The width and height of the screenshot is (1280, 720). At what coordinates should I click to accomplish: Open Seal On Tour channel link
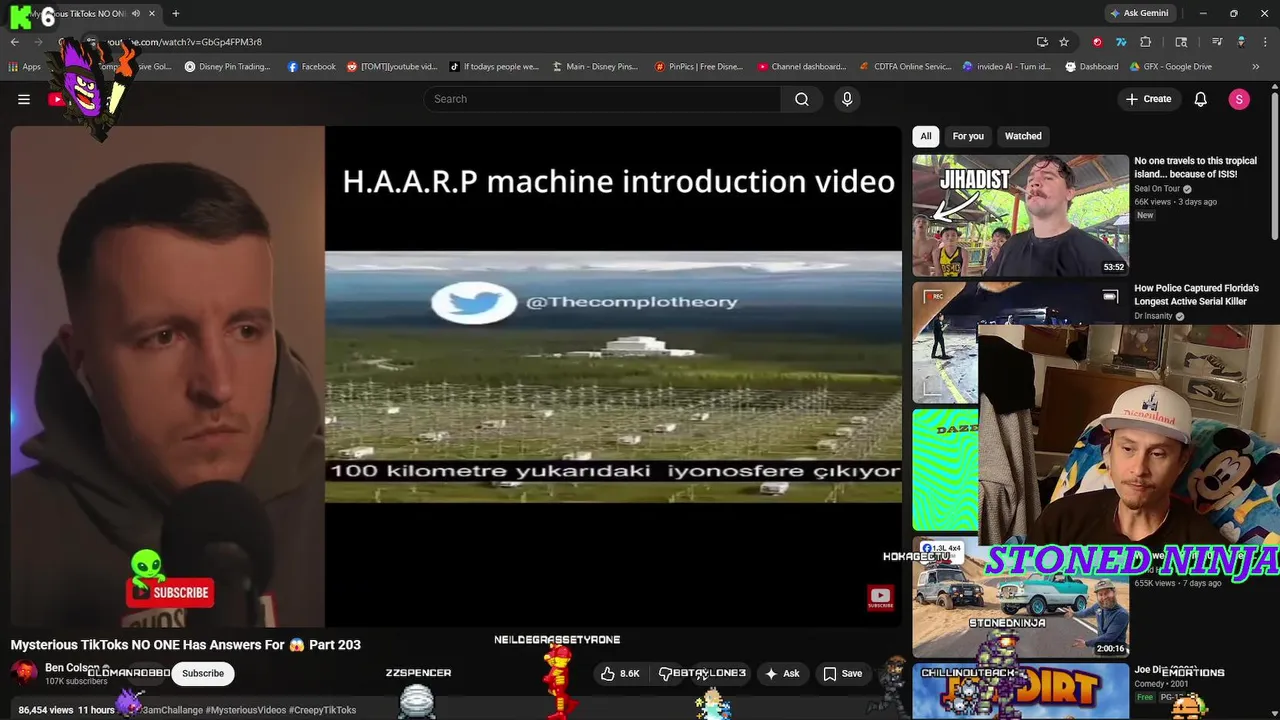[x=1157, y=188]
